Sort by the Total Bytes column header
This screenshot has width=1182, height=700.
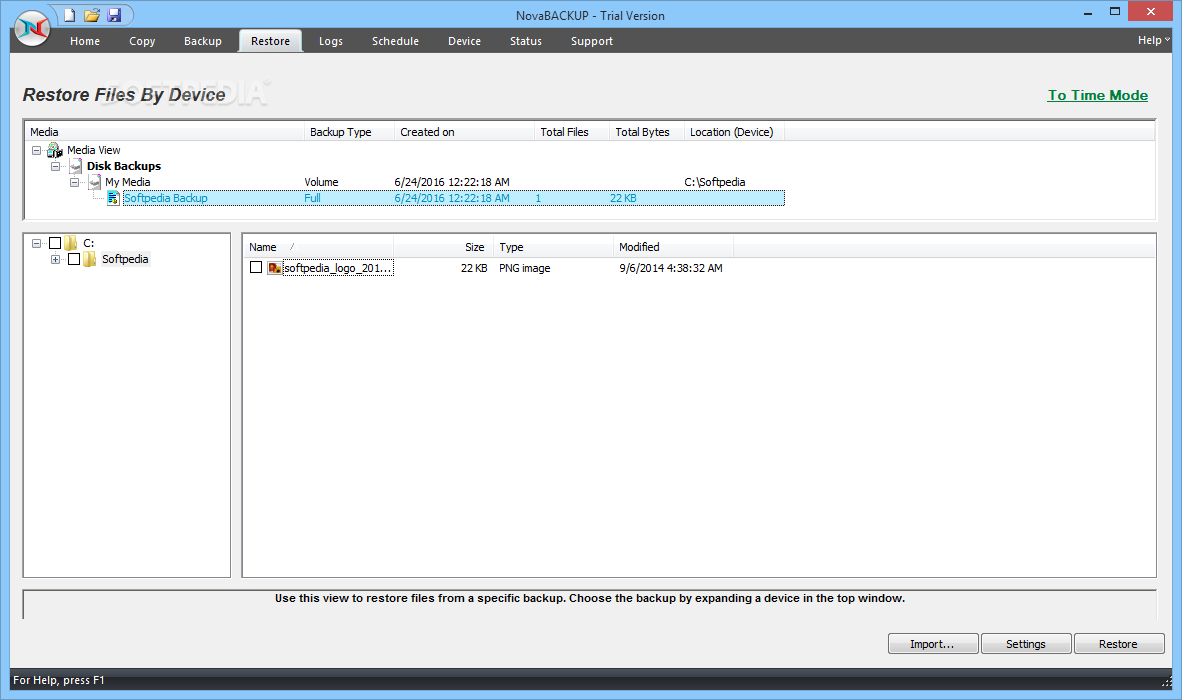click(x=647, y=132)
